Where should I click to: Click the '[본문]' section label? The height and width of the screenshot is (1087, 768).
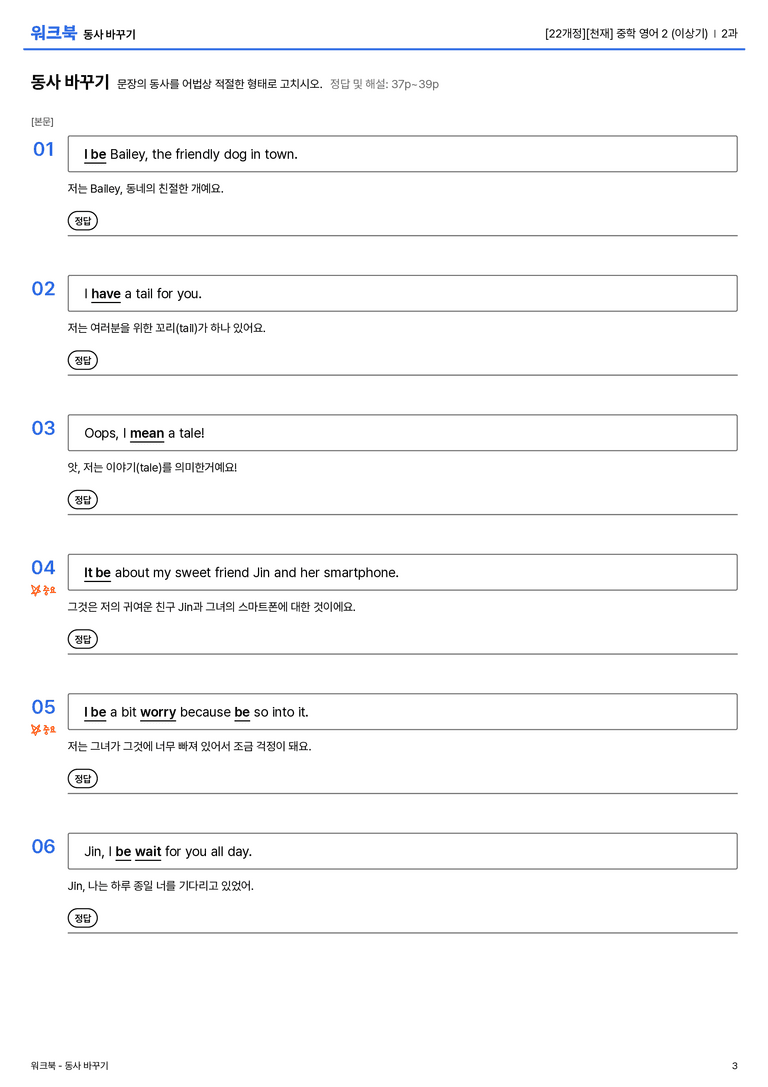tap(42, 121)
